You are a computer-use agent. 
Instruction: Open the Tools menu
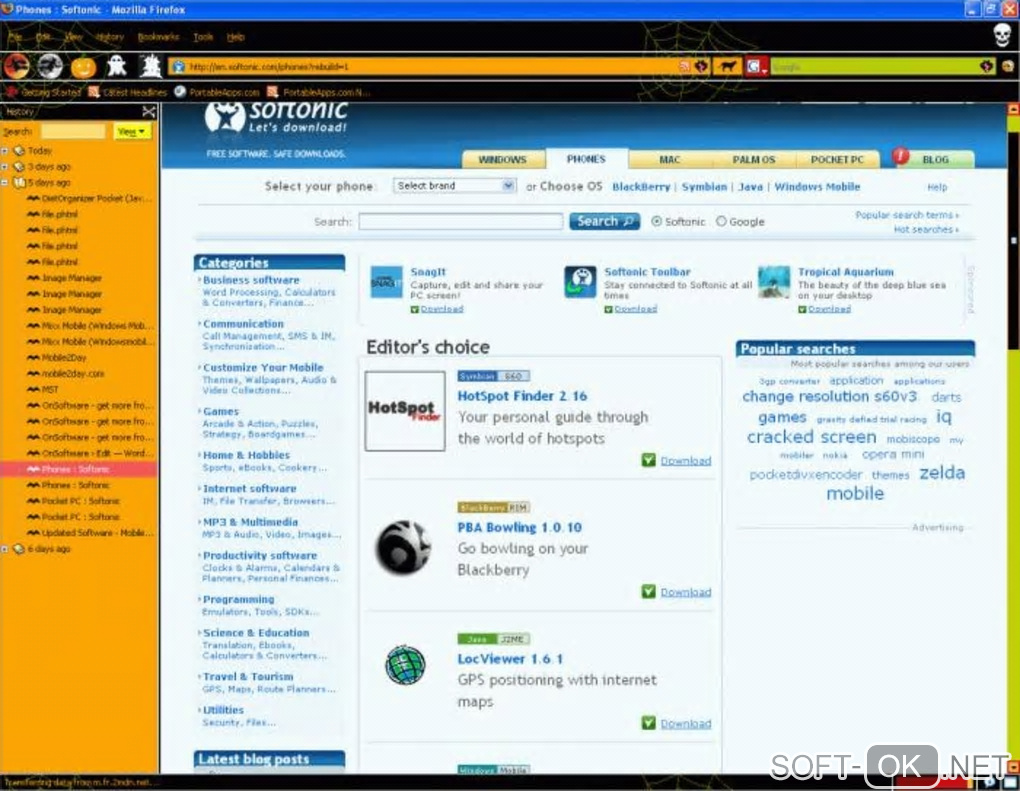(203, 37)
